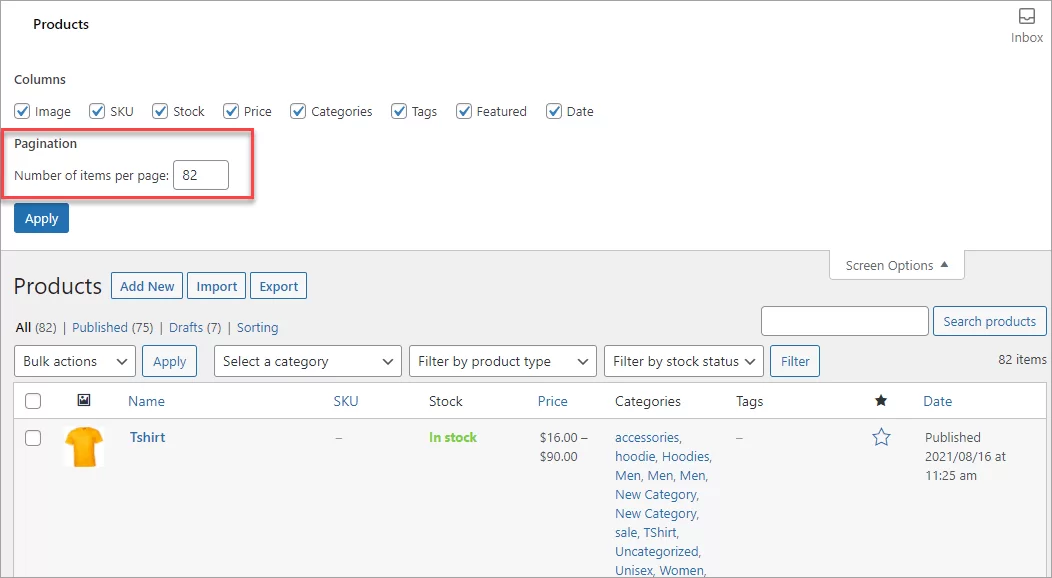Open the Filter by stock status dropdown
Viewport: 1052px width, 578px height.
pyautogui.click(x=683, y=361)
